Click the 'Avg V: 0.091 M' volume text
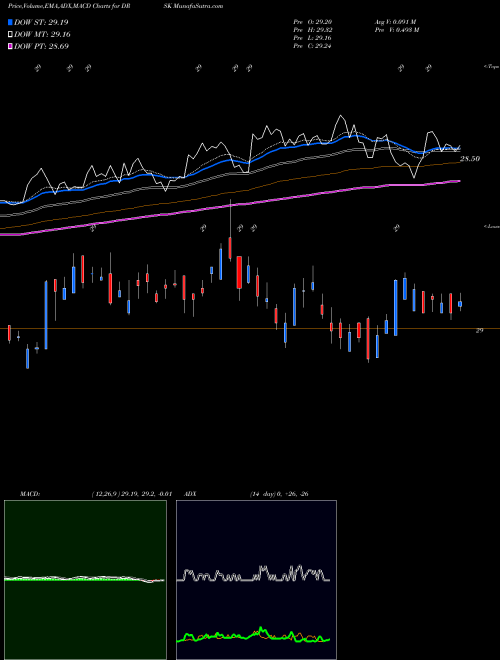The image size is (500, 660). coord(395,22)
